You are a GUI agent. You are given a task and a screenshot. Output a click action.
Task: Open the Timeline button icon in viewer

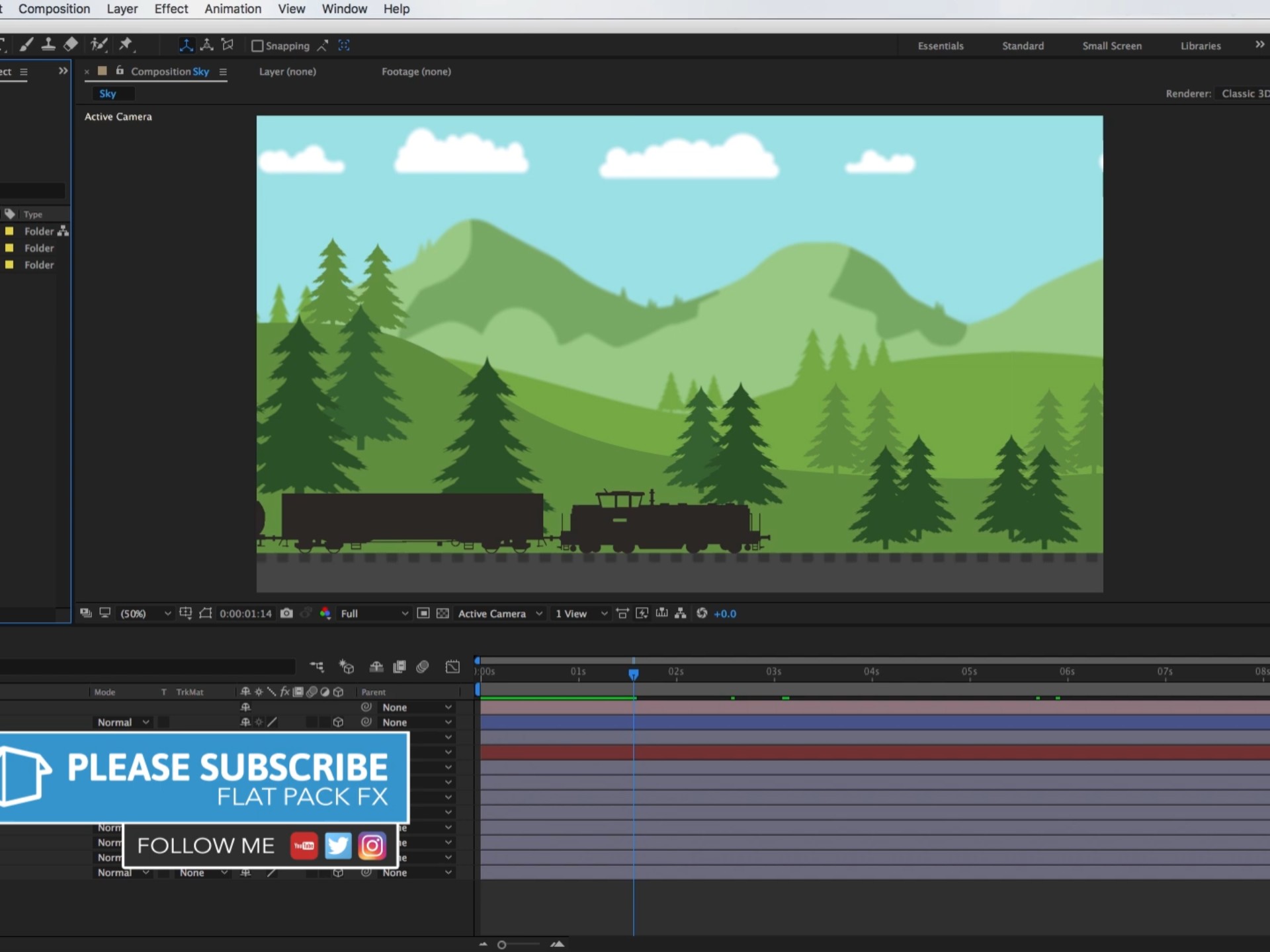pyautogui.click(x=662, y=613)
